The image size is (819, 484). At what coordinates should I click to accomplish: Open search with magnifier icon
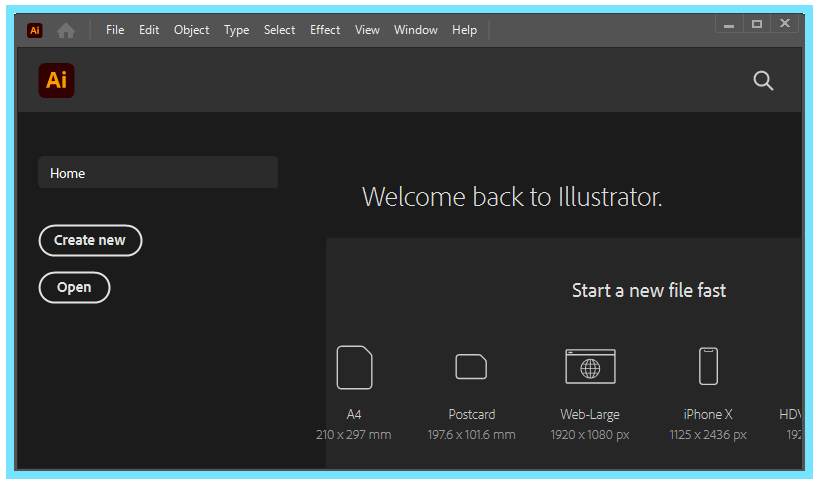[763, 81]
